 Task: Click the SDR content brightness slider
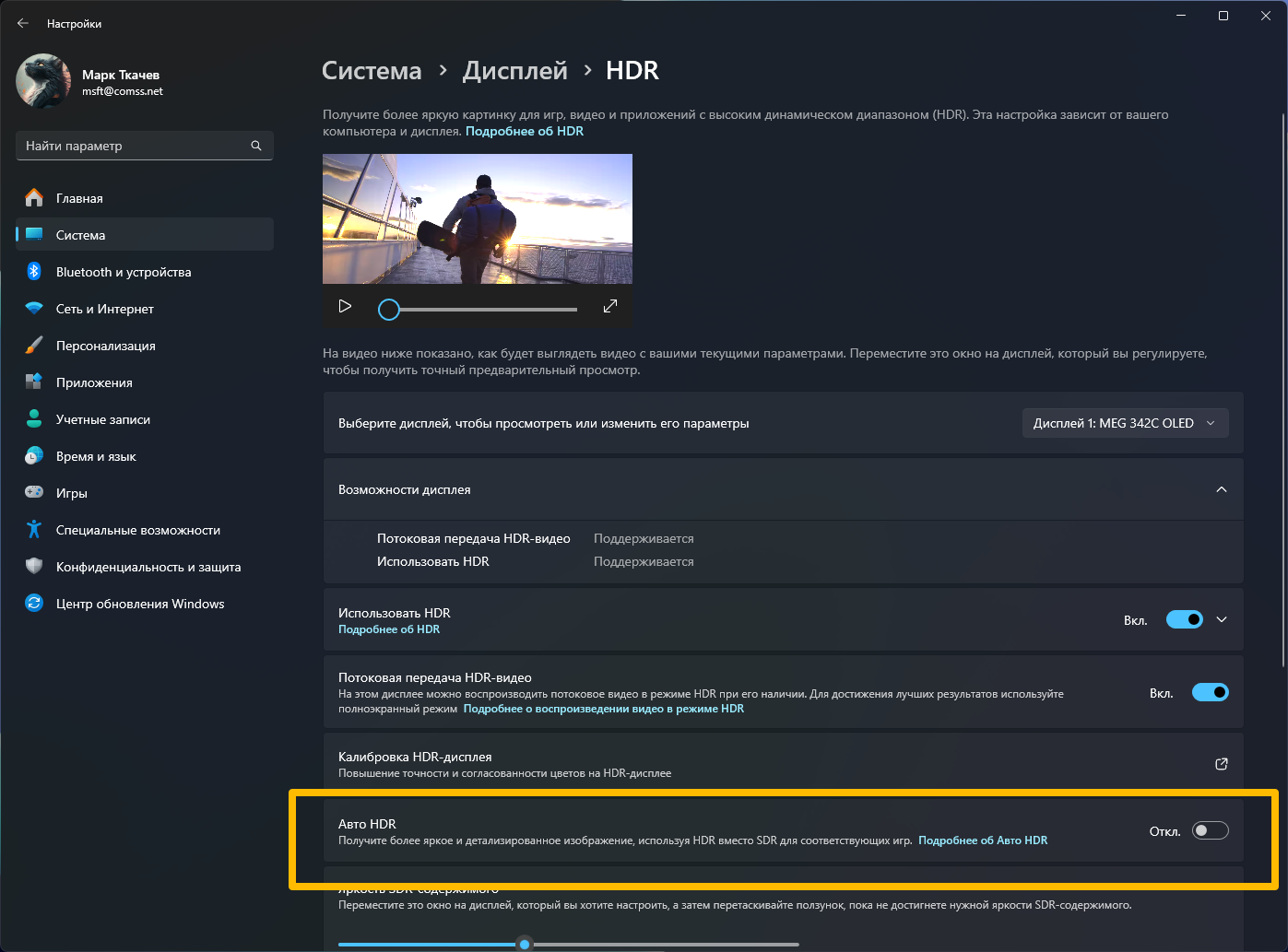569,944
